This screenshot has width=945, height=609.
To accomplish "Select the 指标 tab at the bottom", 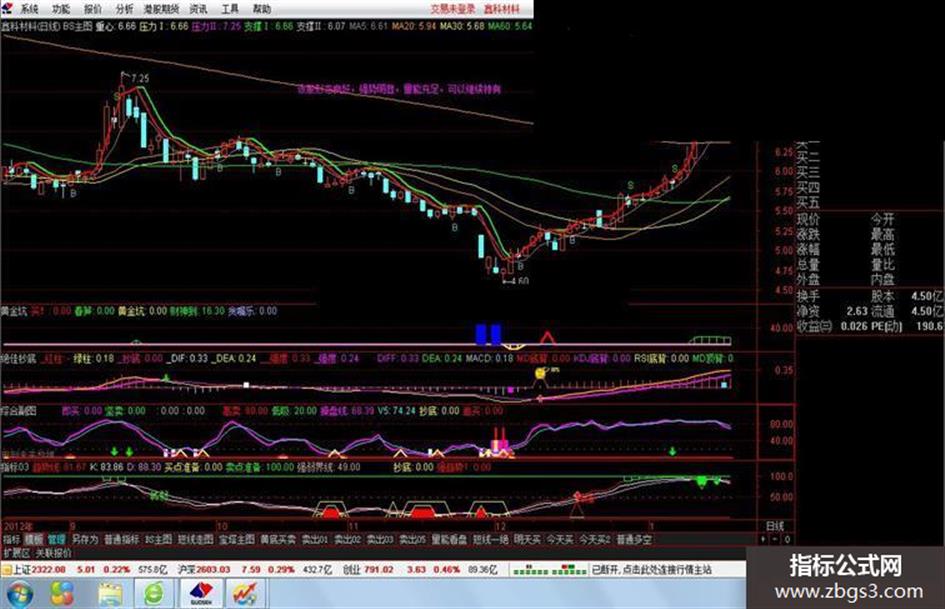I will pyautogui.click(x=11, y=539).
